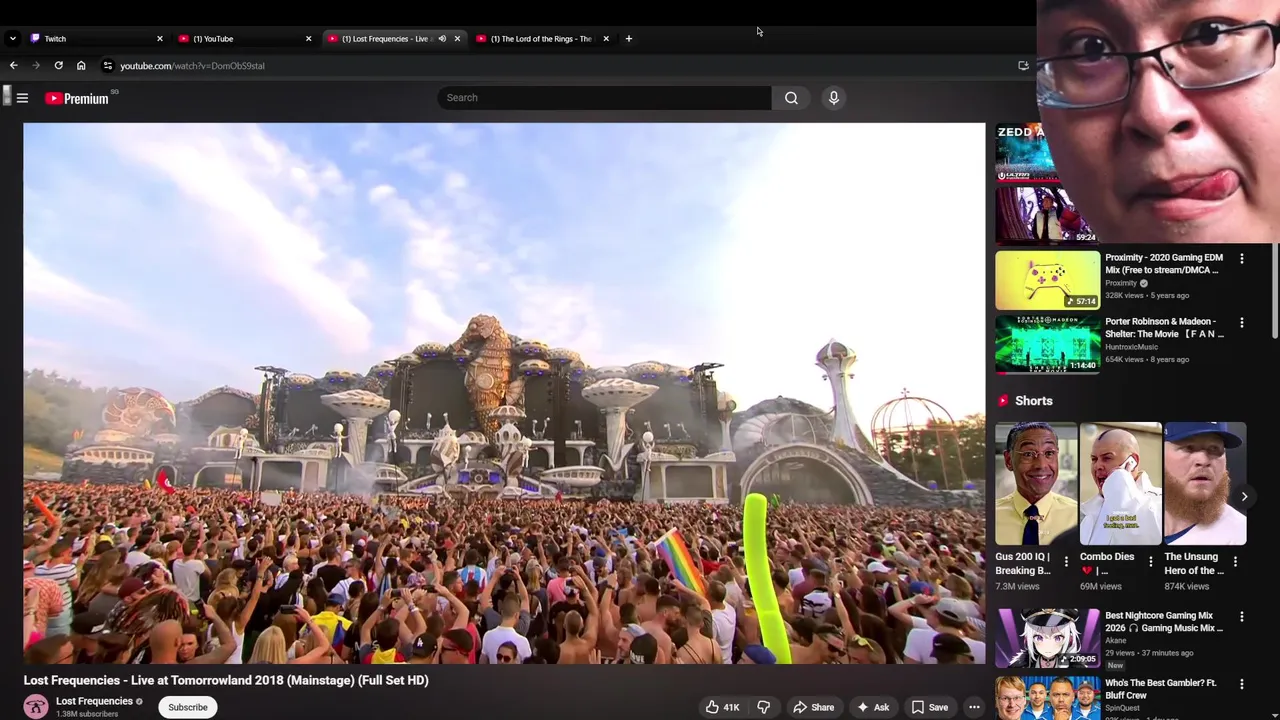Show next Shorts with right chevron
The width and height of the screenshot is (1280, 720).
click(x=1244, y=496)
